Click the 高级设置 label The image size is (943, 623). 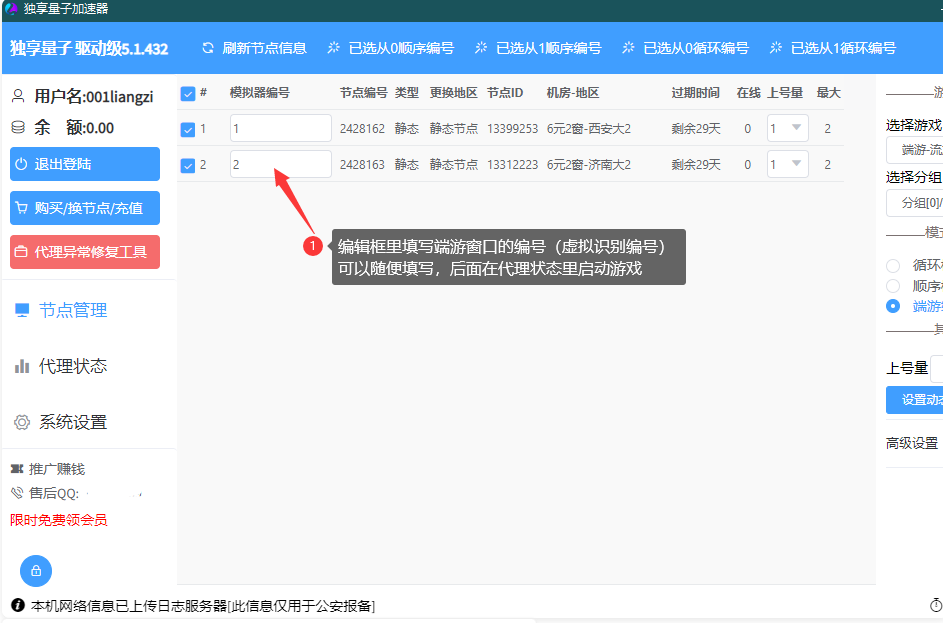click(x=912, y=444)
